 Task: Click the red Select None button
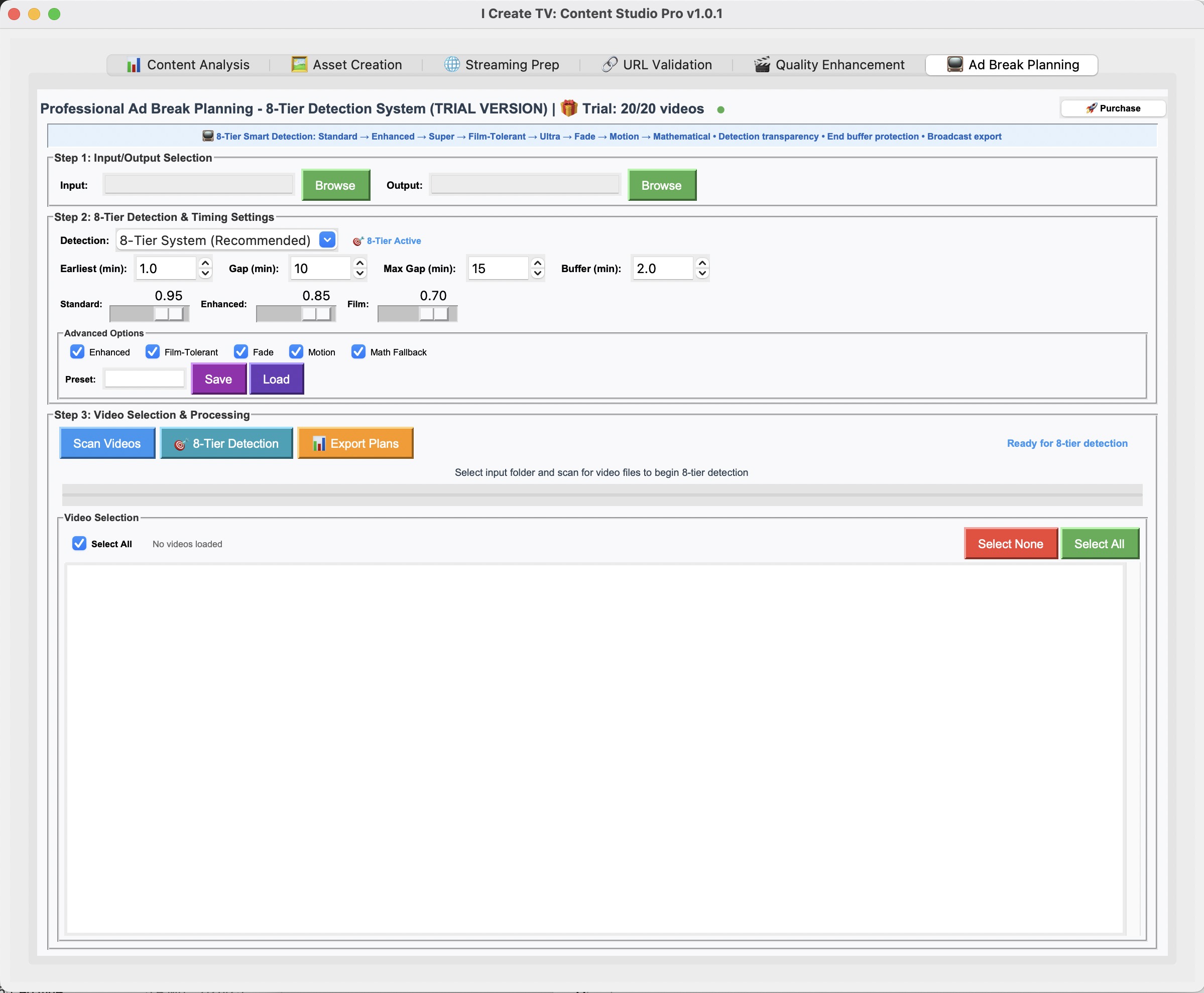tap(1010, 543)
